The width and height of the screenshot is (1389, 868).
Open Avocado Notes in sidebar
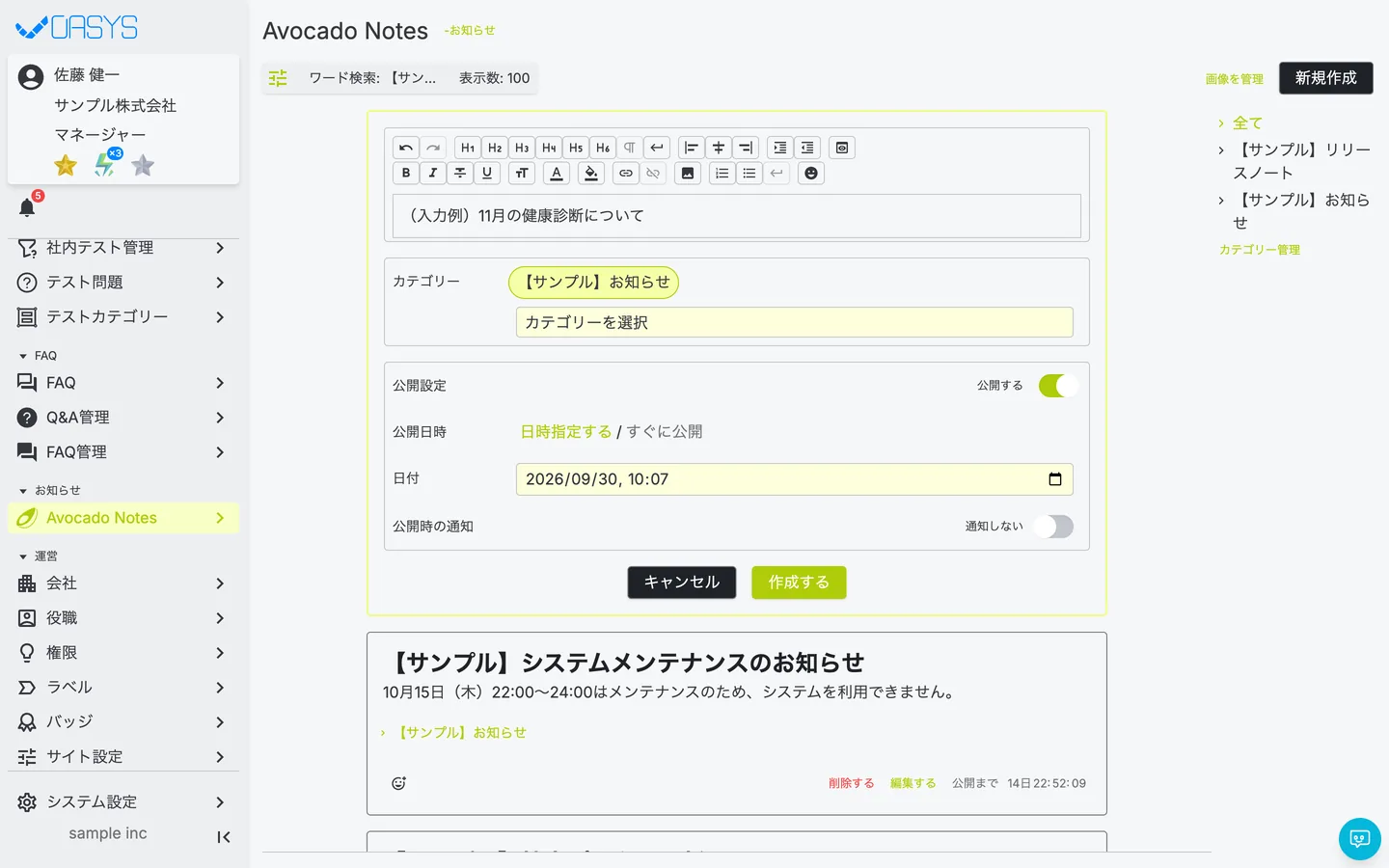click(123, 518)
